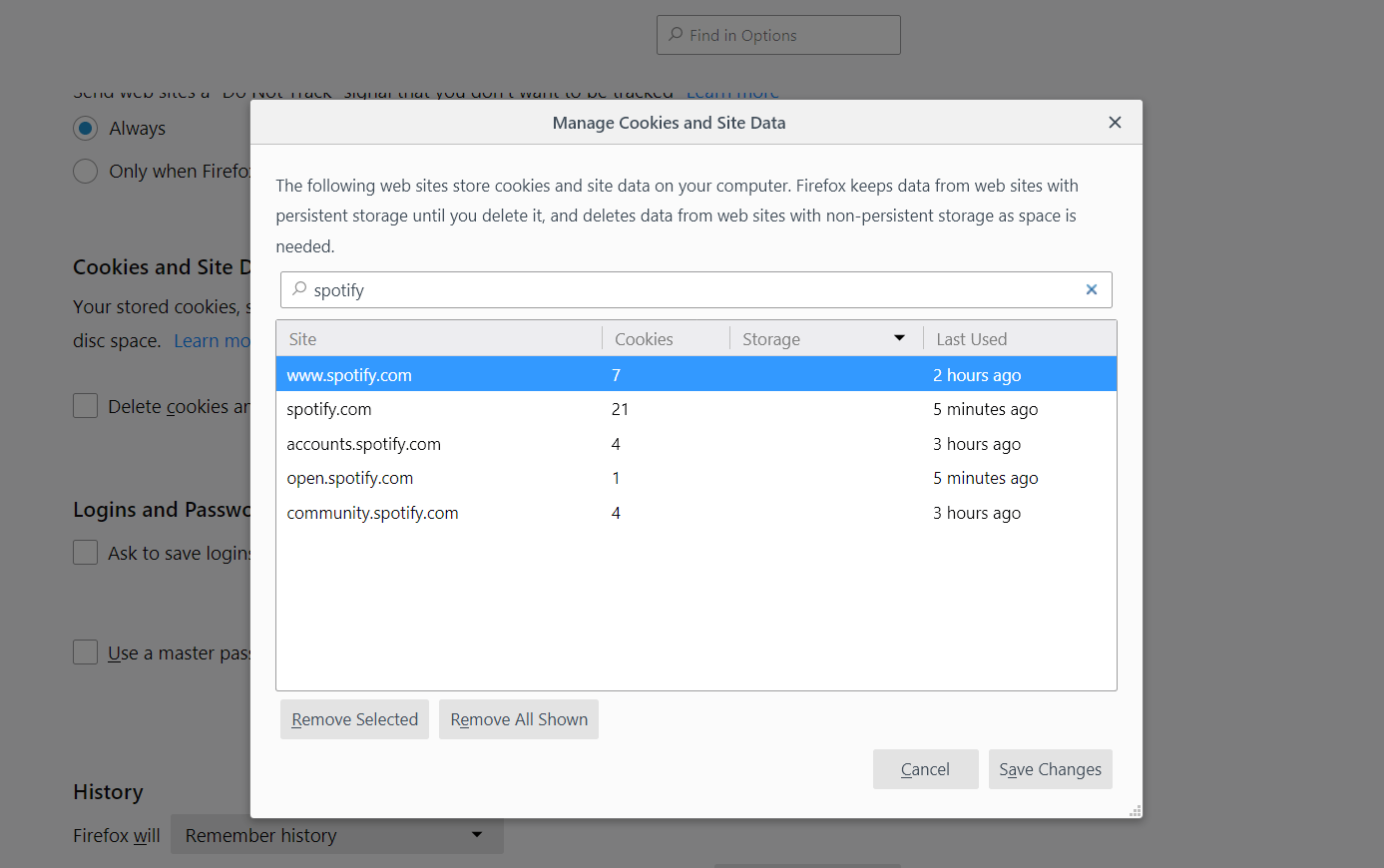Image resolution: width=1384 pixels, height=868 pixels.
Task: Close the Manage Cookies dialog
Action: (x=1115, y=123)
